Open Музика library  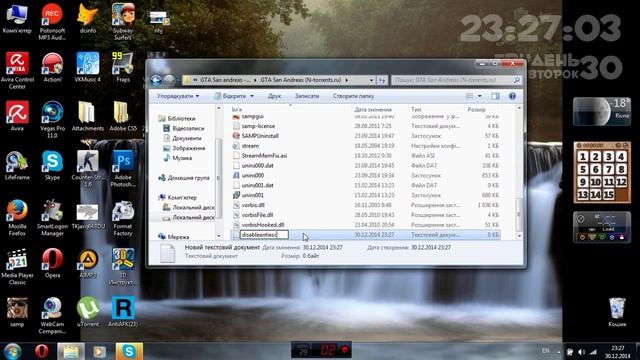178,158
